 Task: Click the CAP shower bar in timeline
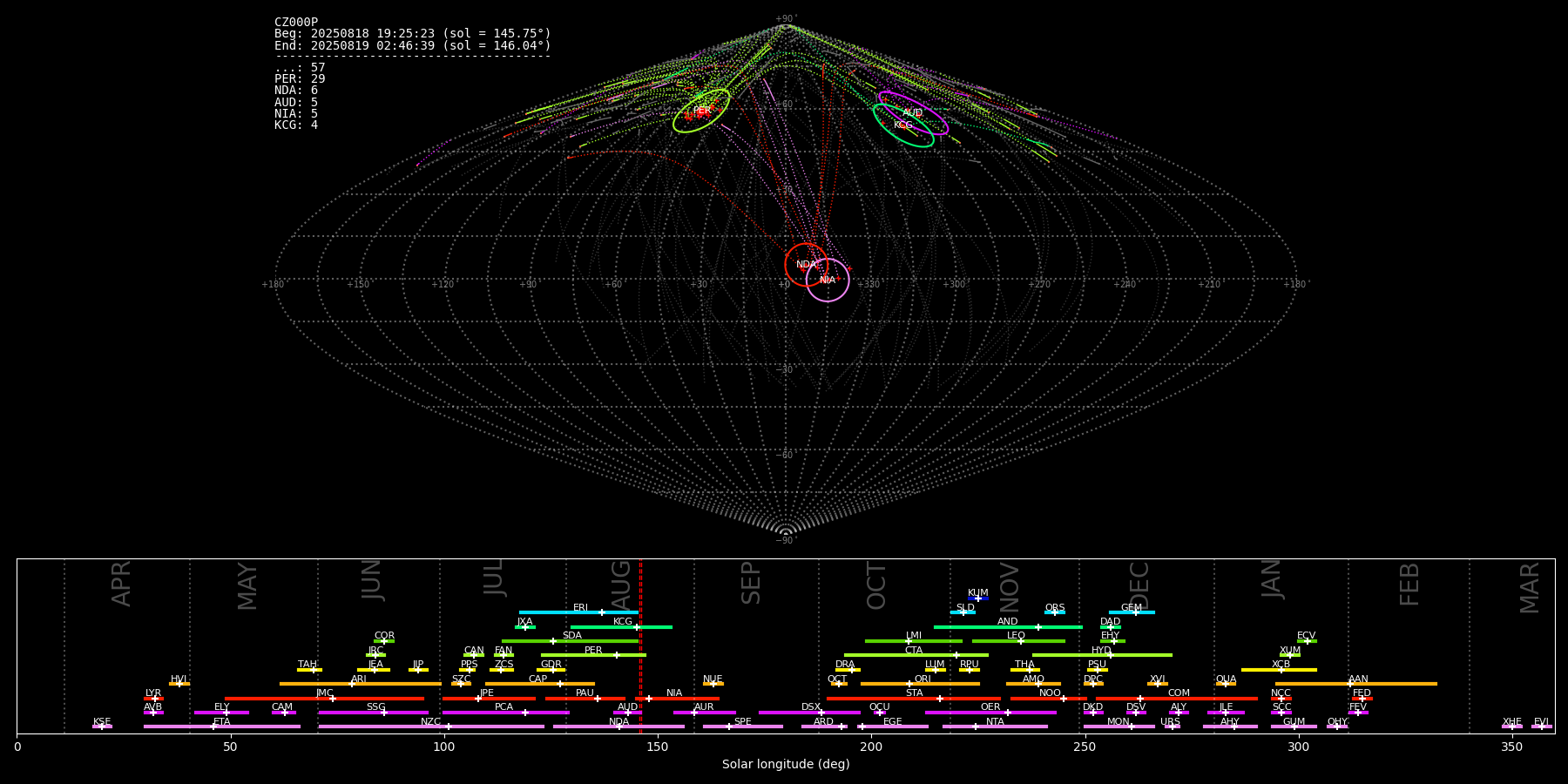pos(540,684)
